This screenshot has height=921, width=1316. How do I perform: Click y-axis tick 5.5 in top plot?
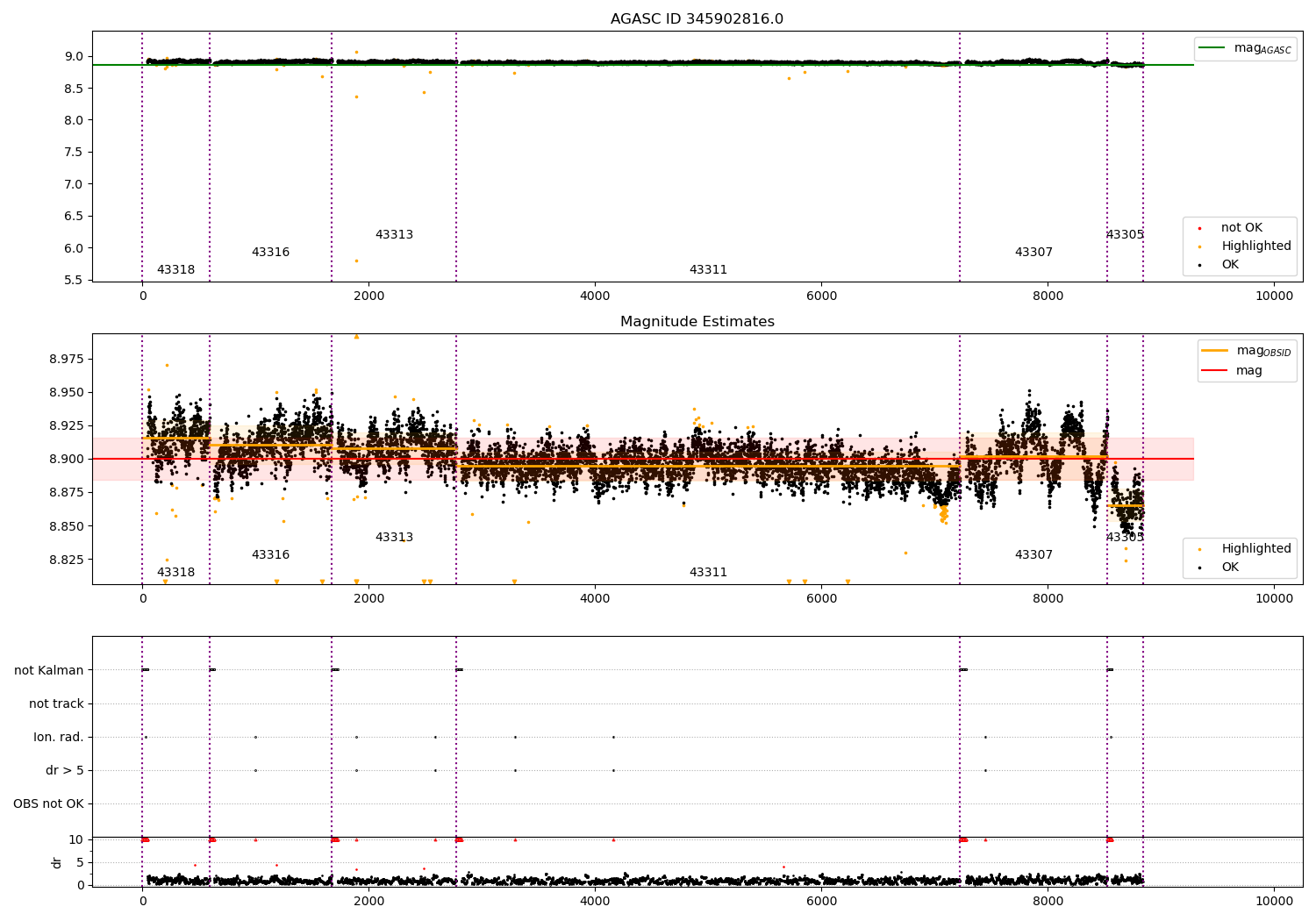point(75,280)
